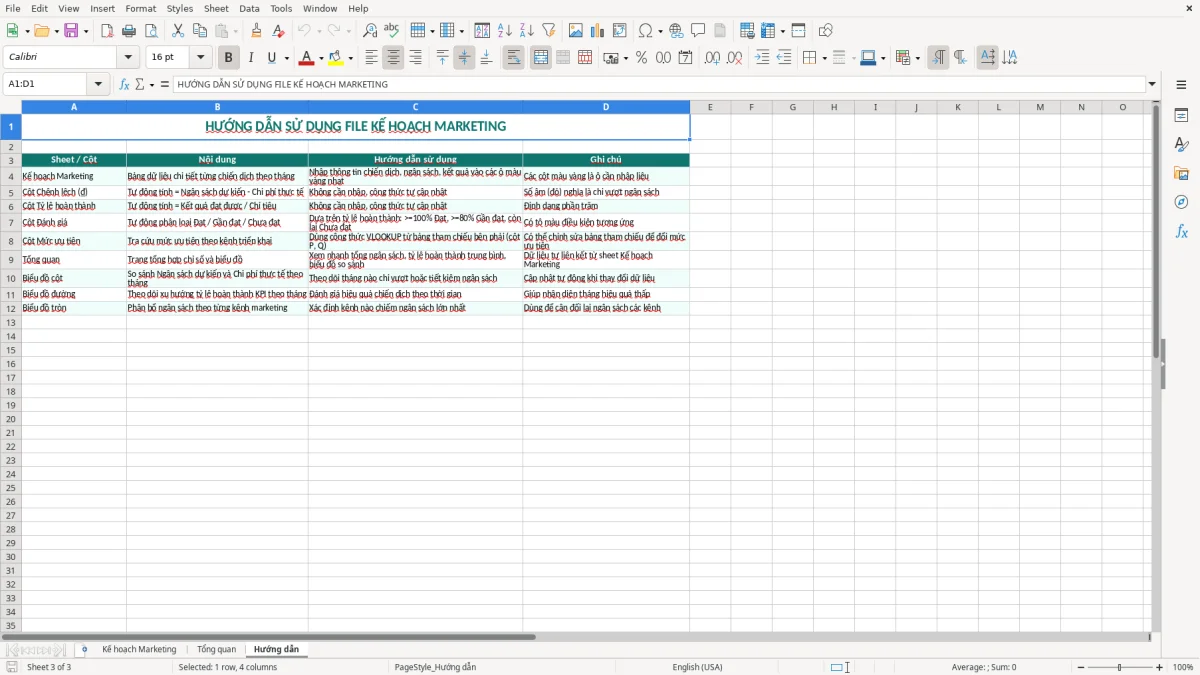Toggle Bold formatting
Screen dimensions: 1200x675
pyautogui.click(x=228, y=58)
